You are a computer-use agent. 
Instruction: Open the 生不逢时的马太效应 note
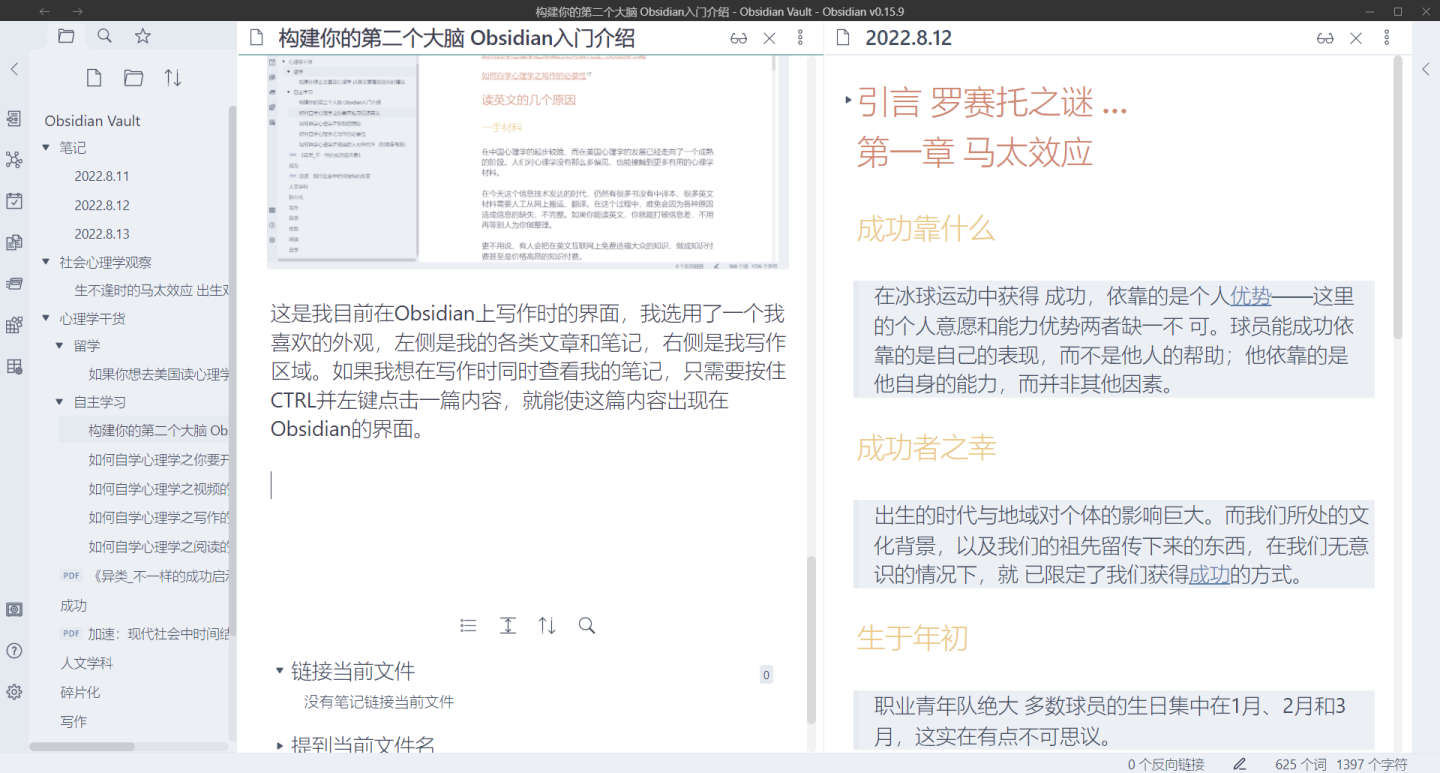(x=152, y=290)
